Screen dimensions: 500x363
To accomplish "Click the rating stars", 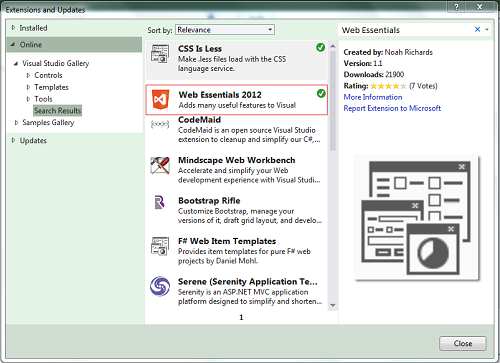I will tap(388, 86).
